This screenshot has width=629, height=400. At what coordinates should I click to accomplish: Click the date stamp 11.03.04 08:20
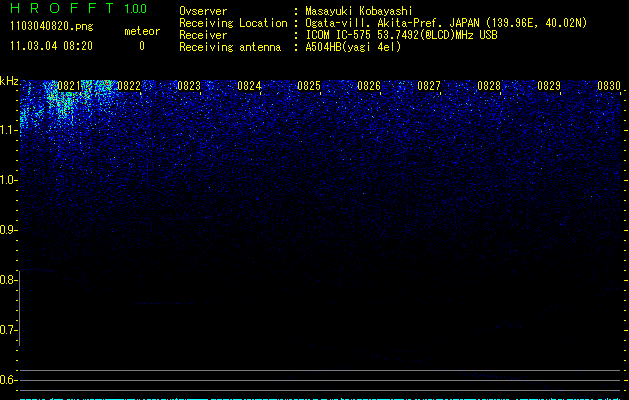click(51, 46)
